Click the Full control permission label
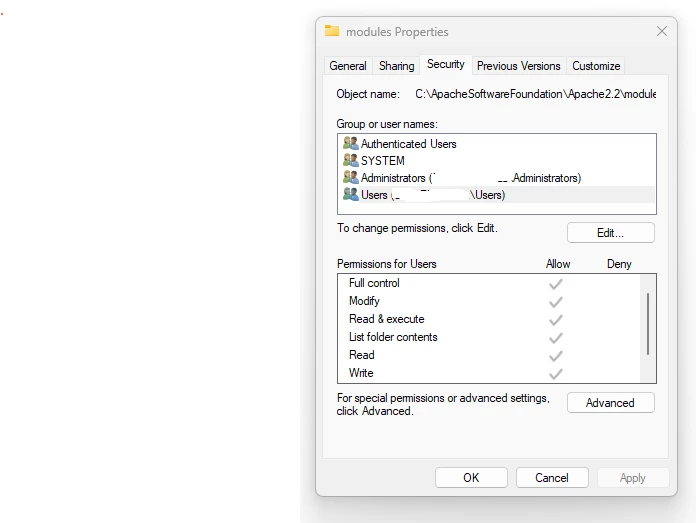Screen dimensions: 696x523 tap(374, 283)
